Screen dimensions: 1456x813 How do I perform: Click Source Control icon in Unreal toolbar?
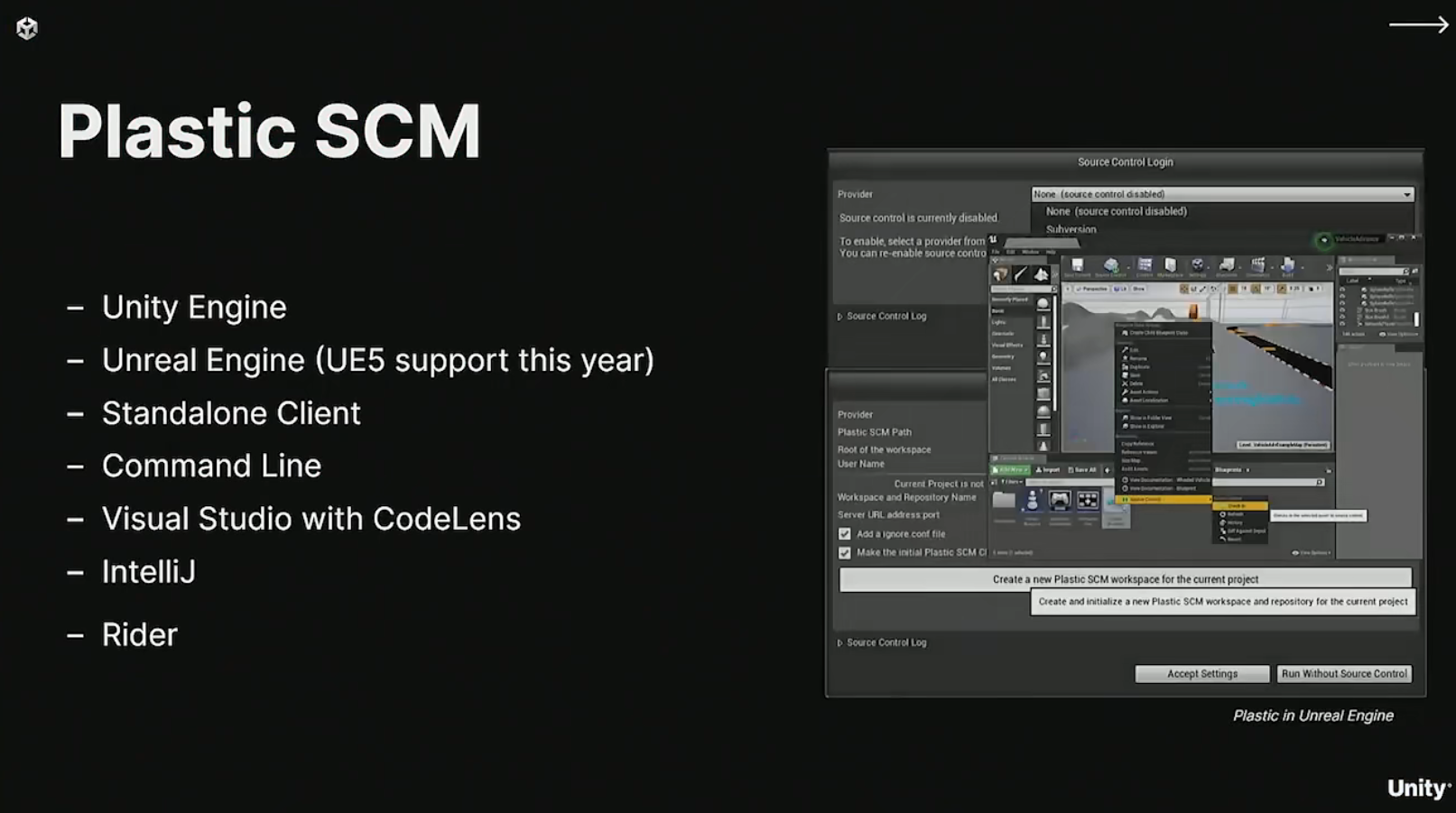coord(1111,267)
